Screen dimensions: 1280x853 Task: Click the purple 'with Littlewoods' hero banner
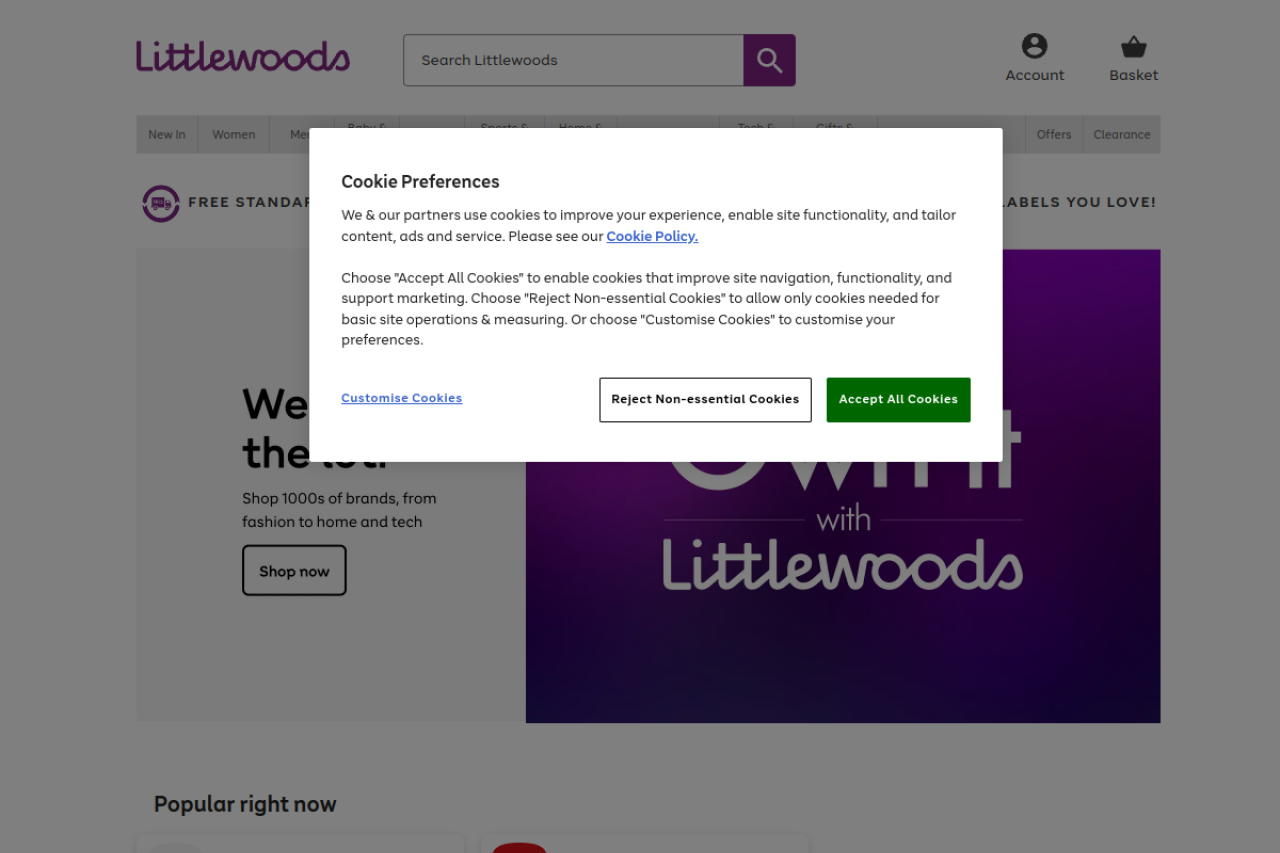(842, 600)
